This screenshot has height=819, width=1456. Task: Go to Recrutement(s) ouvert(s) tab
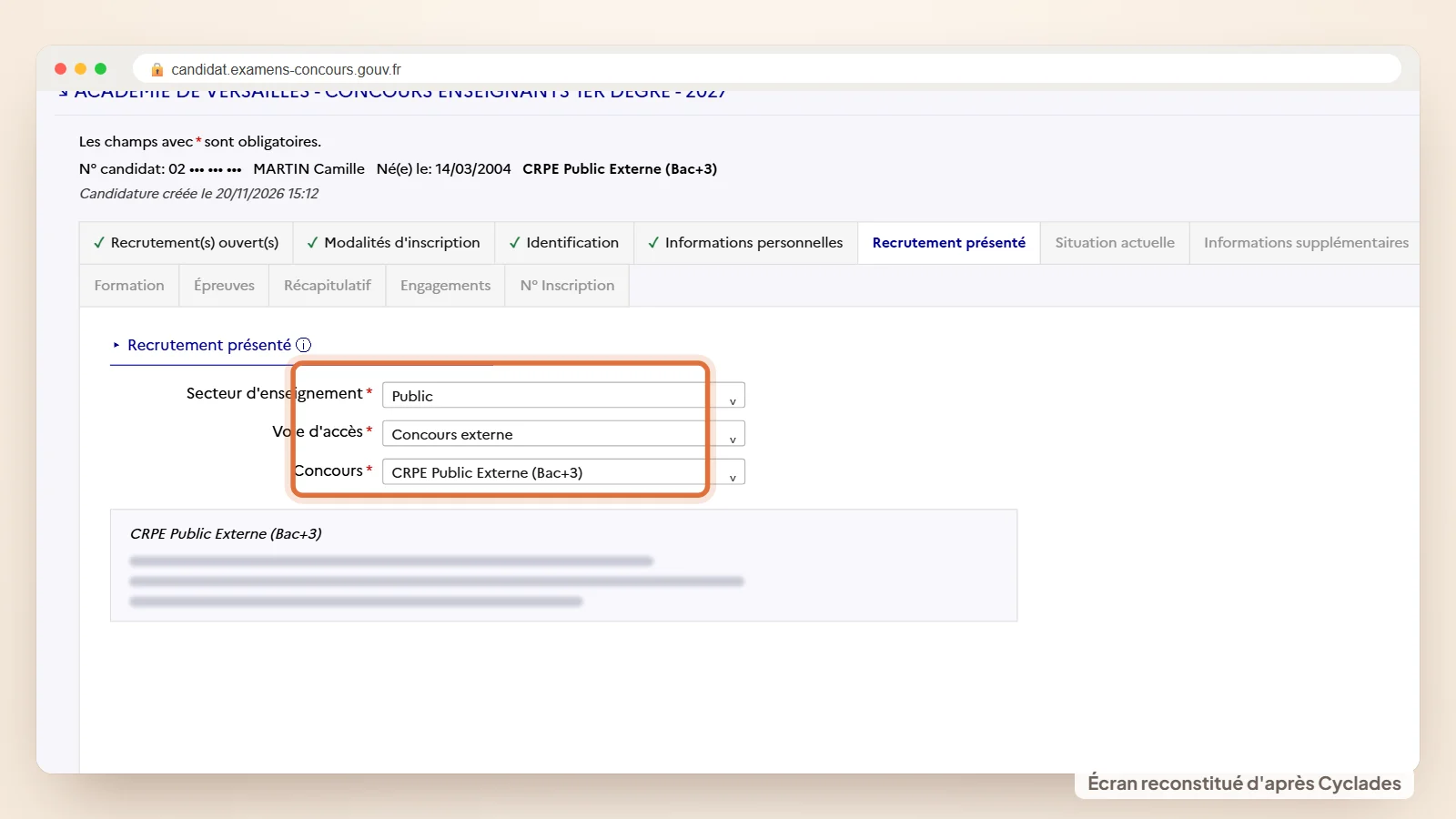coord(187,243)
